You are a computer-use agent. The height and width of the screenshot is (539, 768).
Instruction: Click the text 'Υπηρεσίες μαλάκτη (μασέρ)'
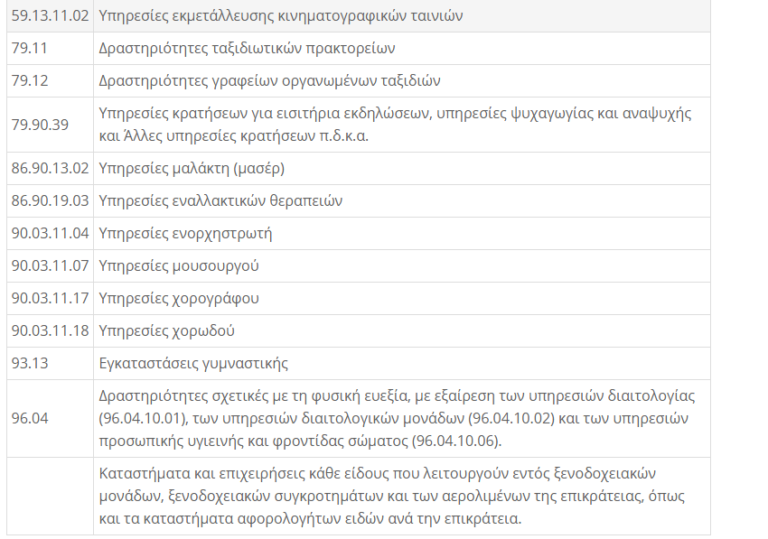[192, 168]
